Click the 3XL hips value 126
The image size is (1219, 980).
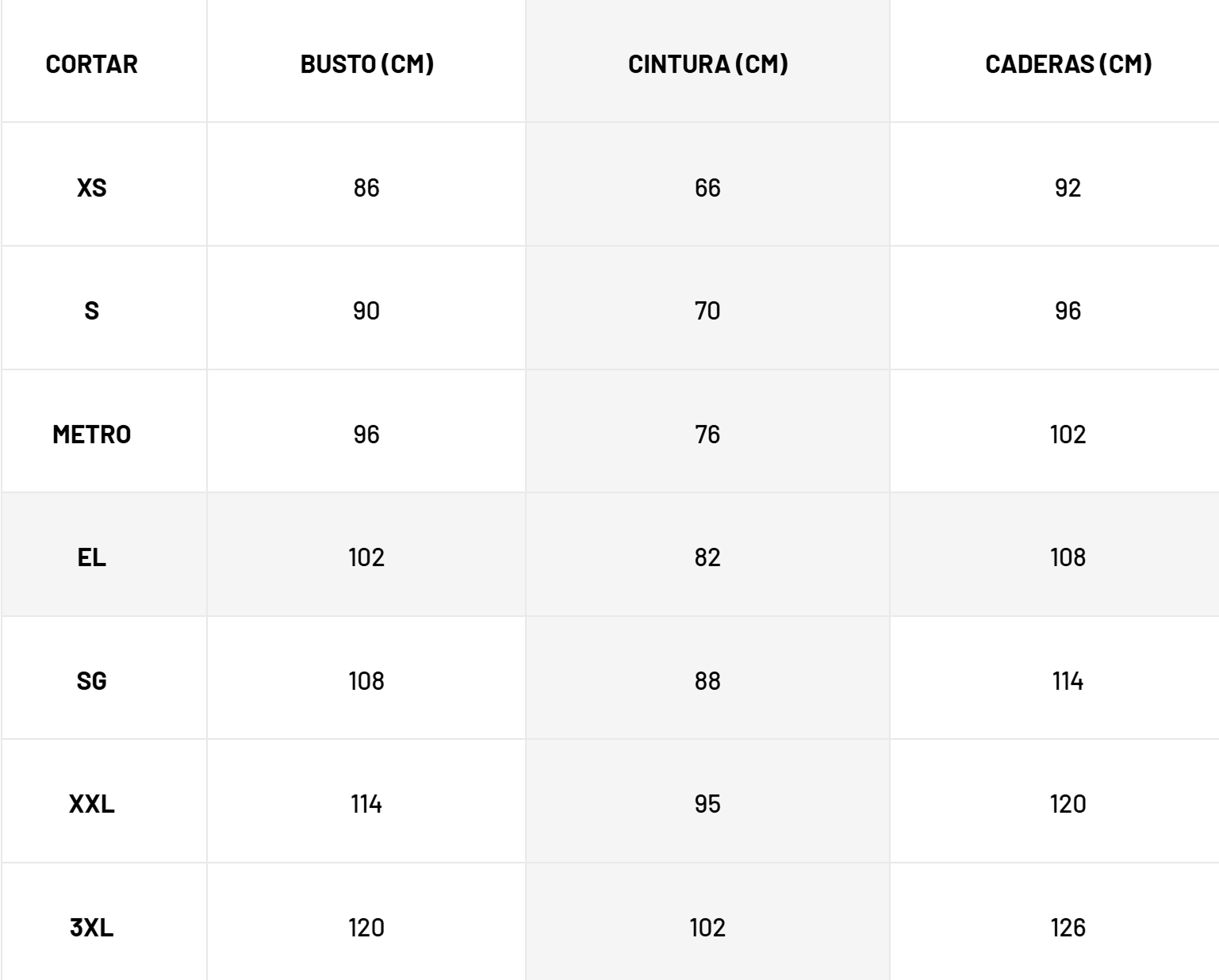coord(1068,928)
